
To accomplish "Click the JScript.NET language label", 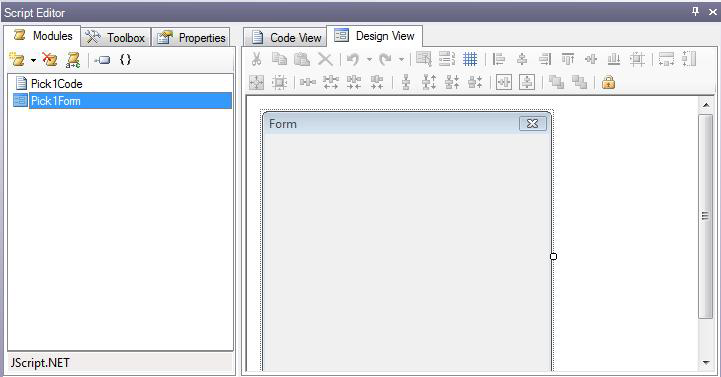I will 40,363.
